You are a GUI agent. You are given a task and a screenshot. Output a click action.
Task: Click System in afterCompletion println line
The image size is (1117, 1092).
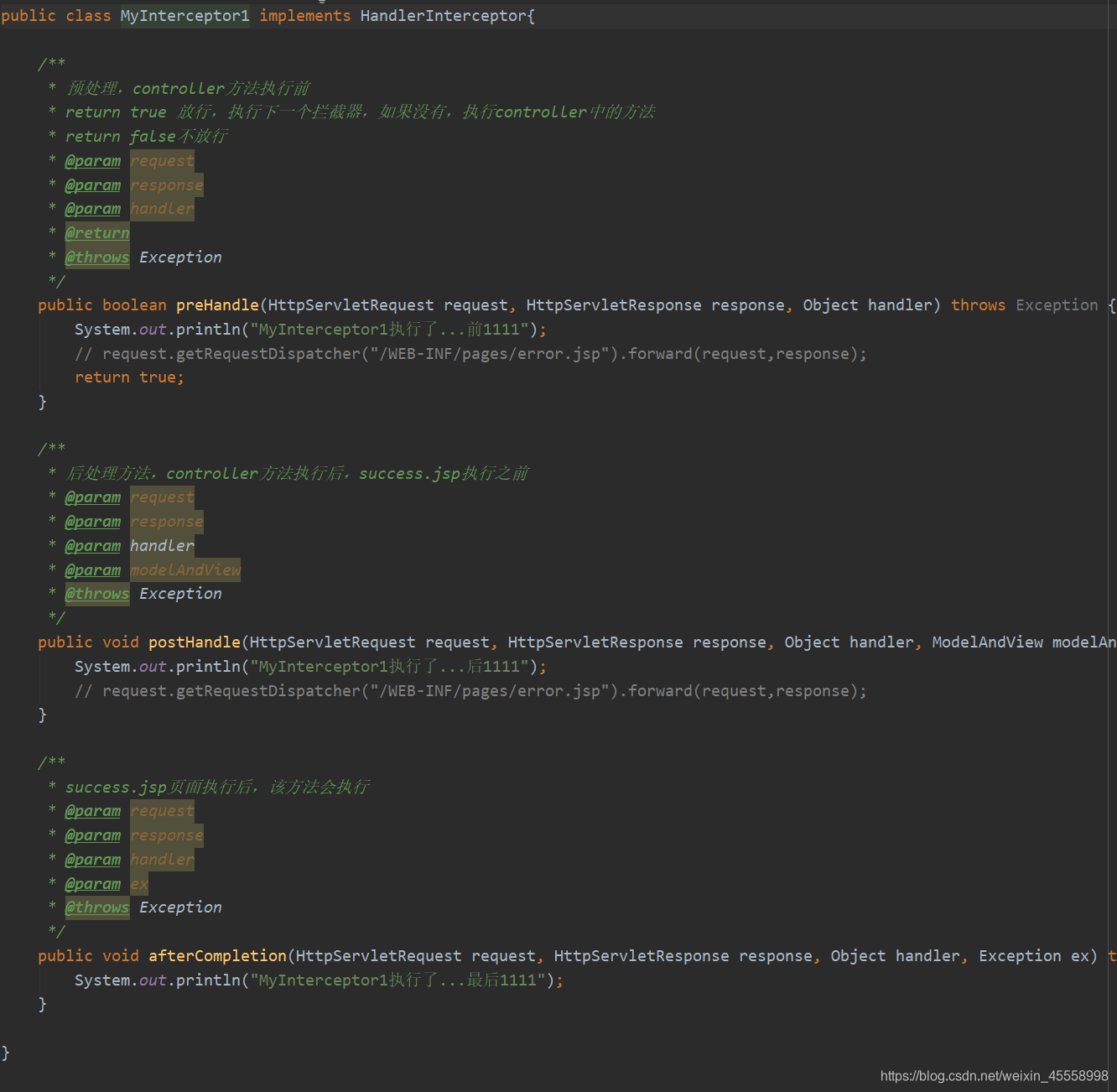102,980
